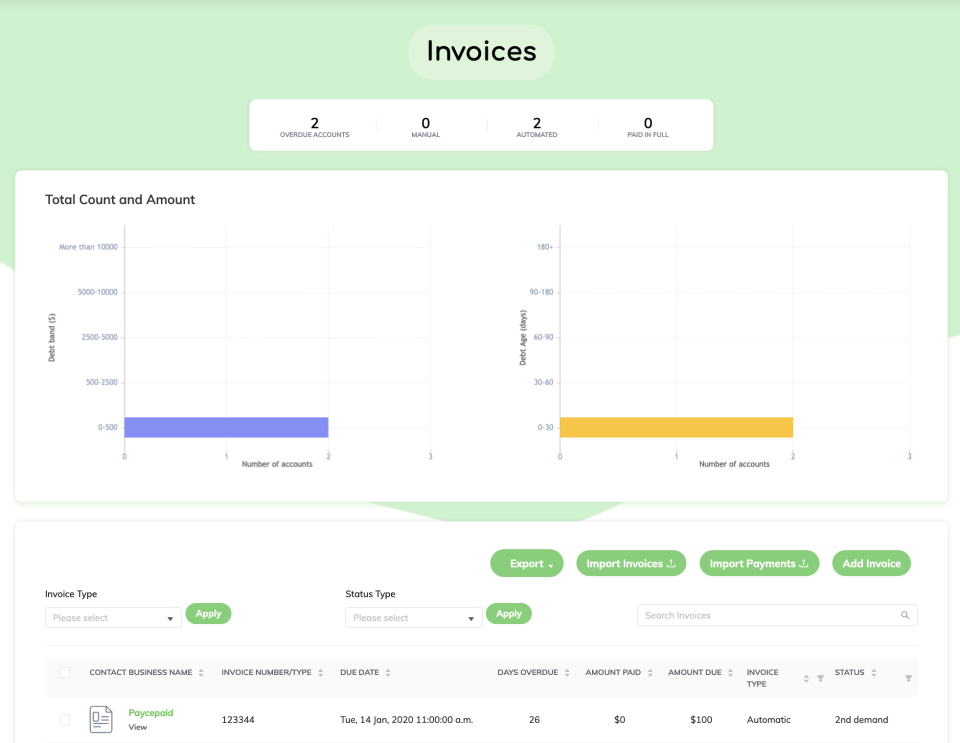
Task: Click Import Invoices button
Action: pyautogui.click(x=631, y=563)
